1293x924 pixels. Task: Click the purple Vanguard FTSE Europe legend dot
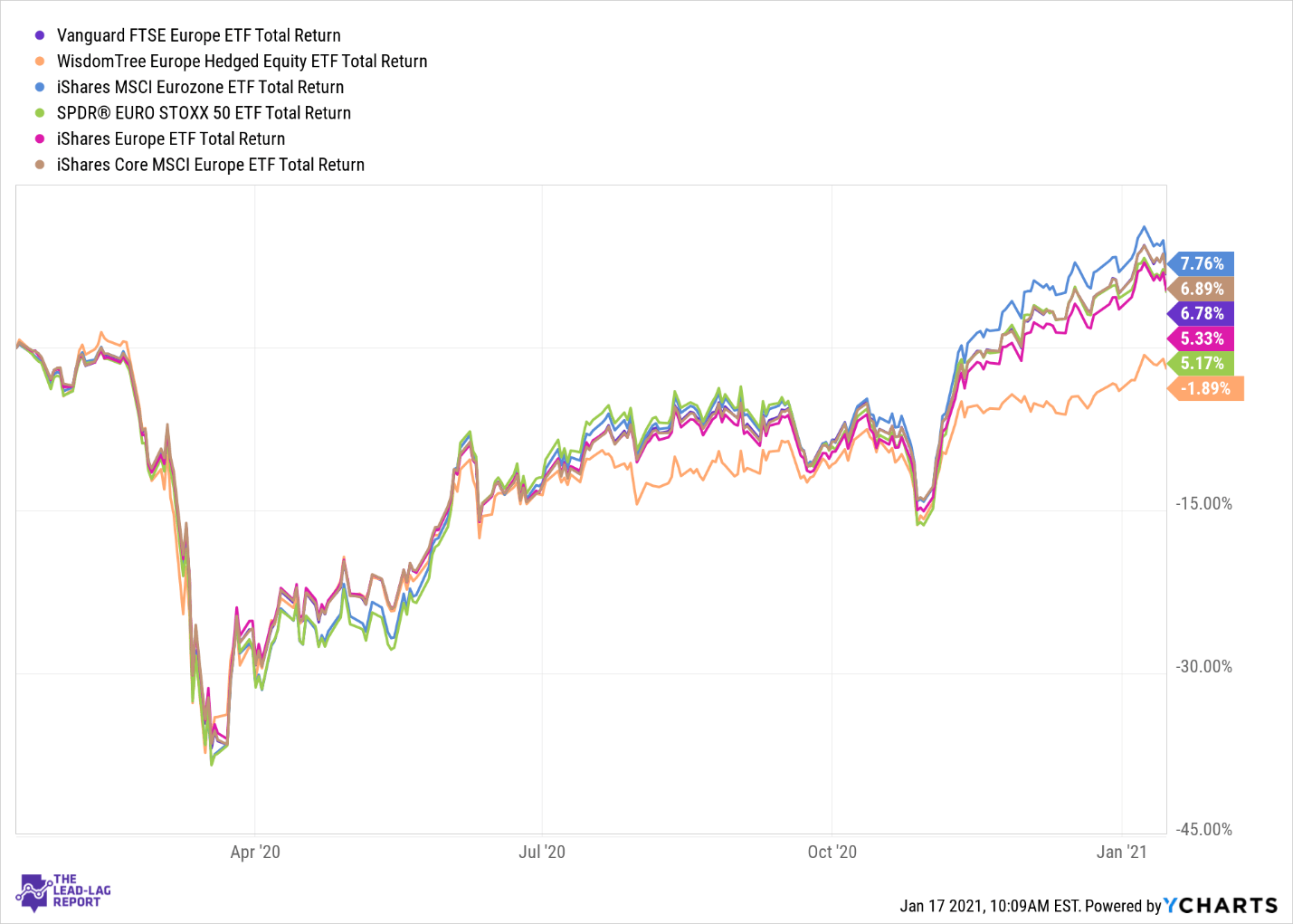[x=40, y=35]
